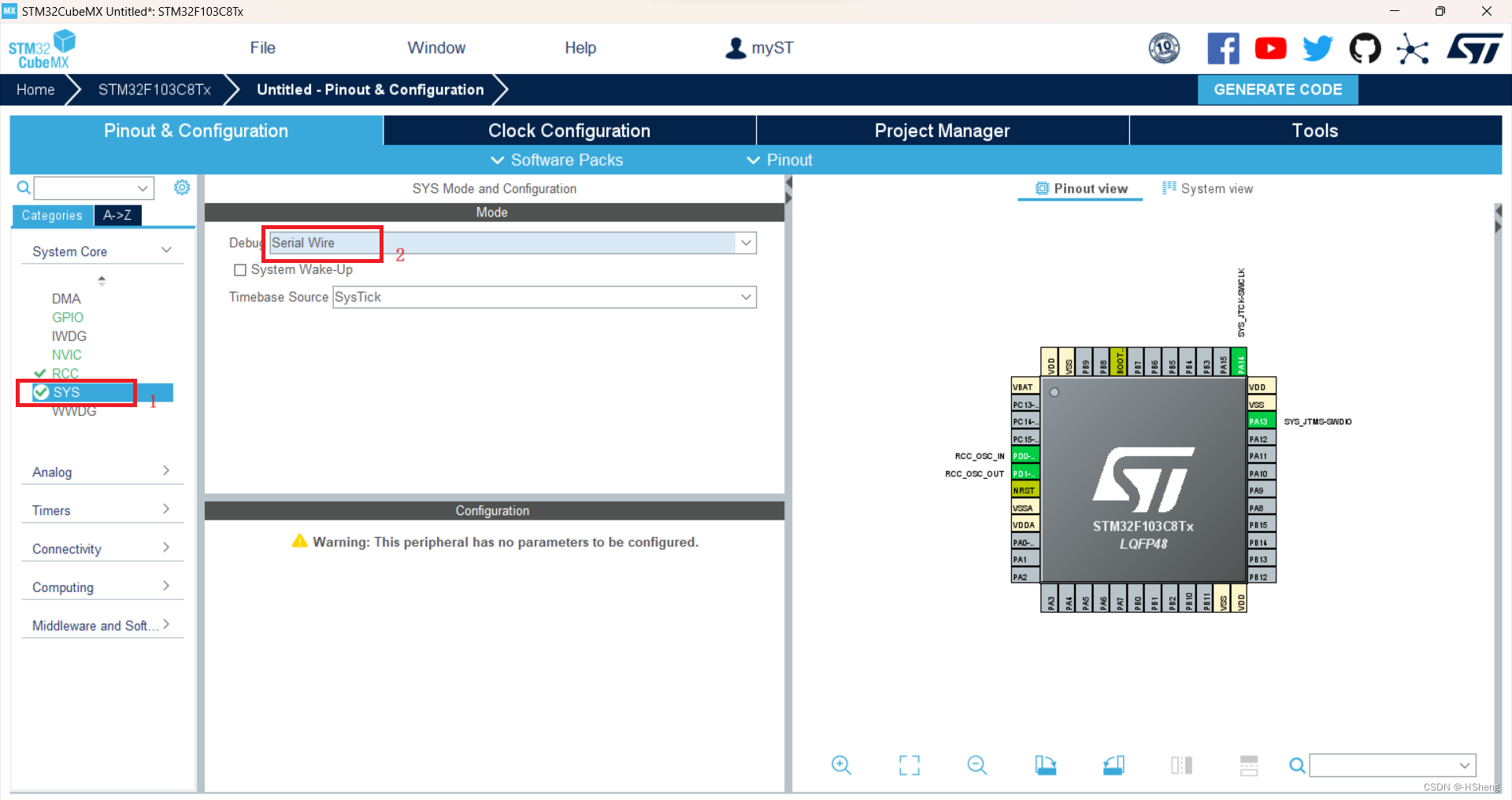The height and width of the screenshot is (800, 1512).
Task: Open the Project Manager tab
Action: tap(942, 130)
